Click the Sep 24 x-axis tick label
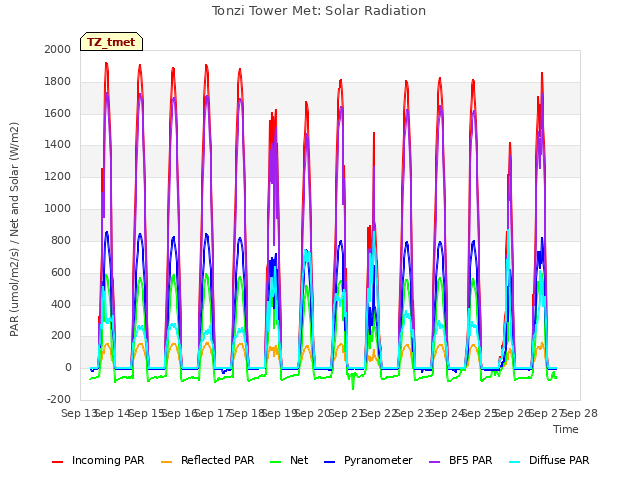Image resolution: width=640 pixels, height=480 pixels. pyautogui.click(x=447, y=413)
